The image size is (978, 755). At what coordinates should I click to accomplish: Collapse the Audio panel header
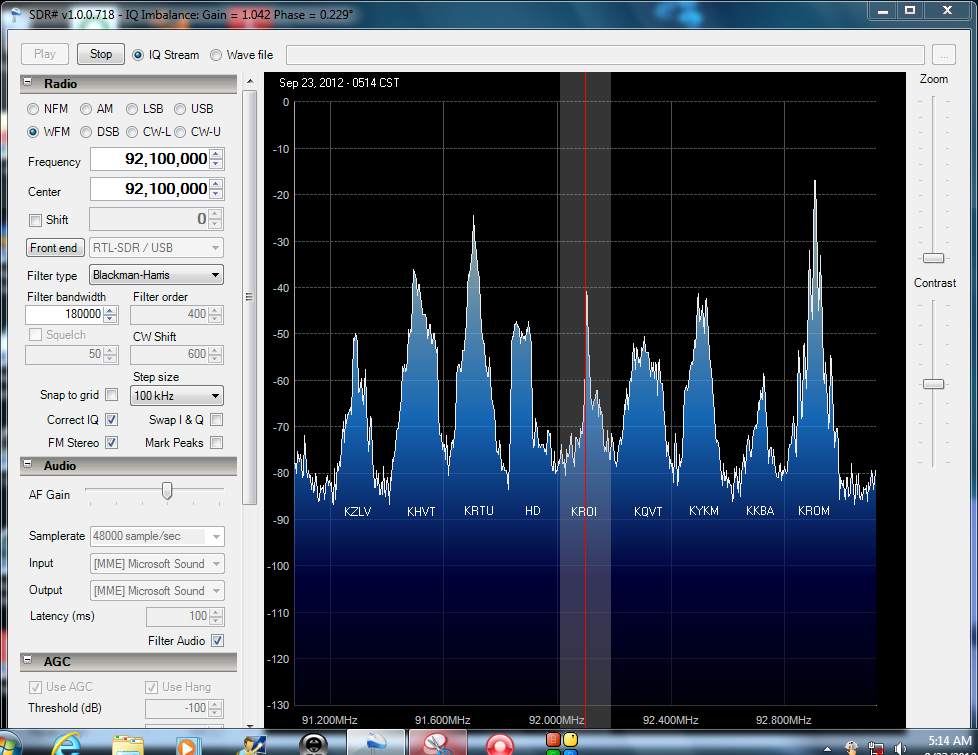click(x=30, y=466)
